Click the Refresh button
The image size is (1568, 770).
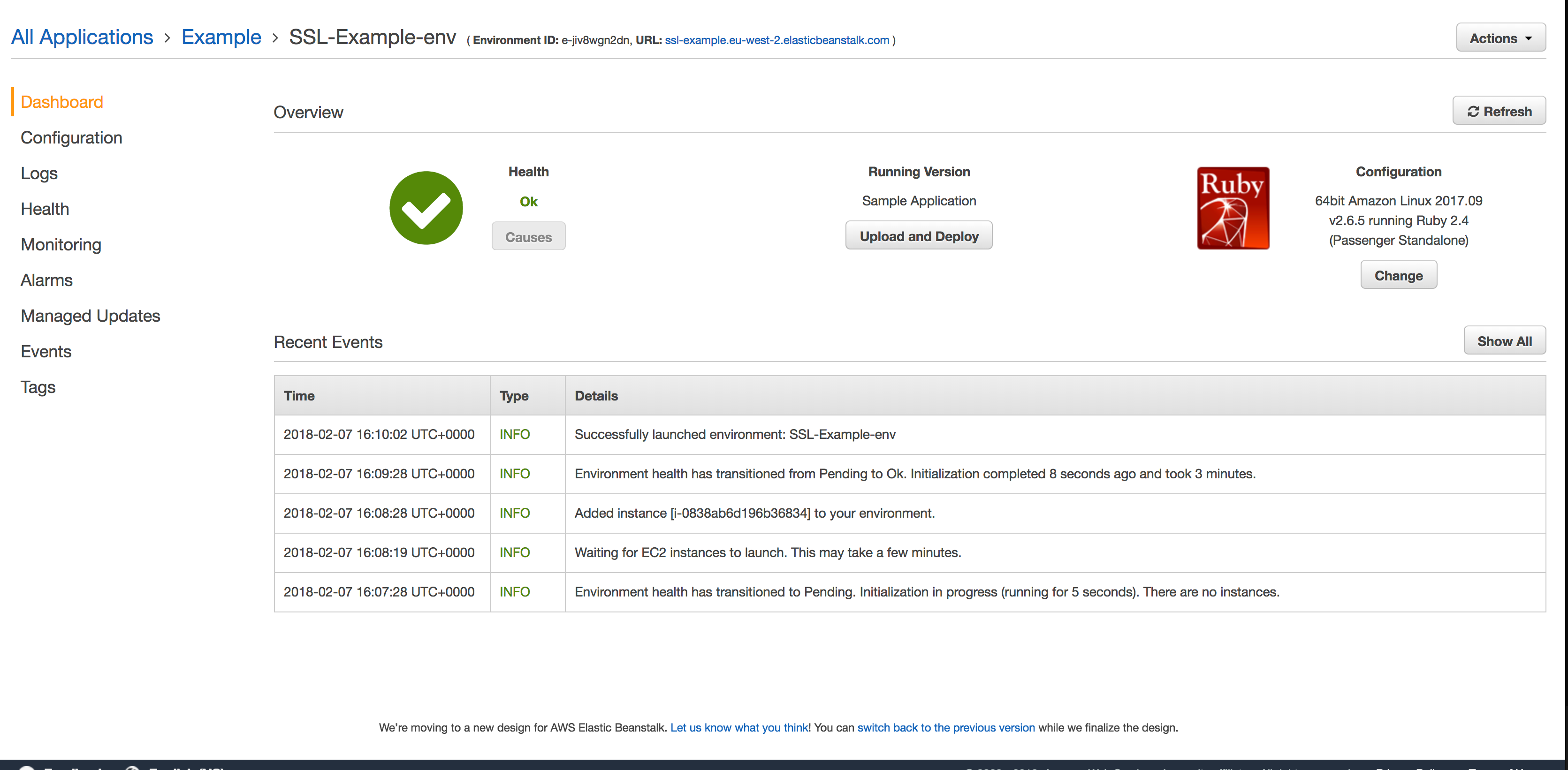coord(1499,111)
